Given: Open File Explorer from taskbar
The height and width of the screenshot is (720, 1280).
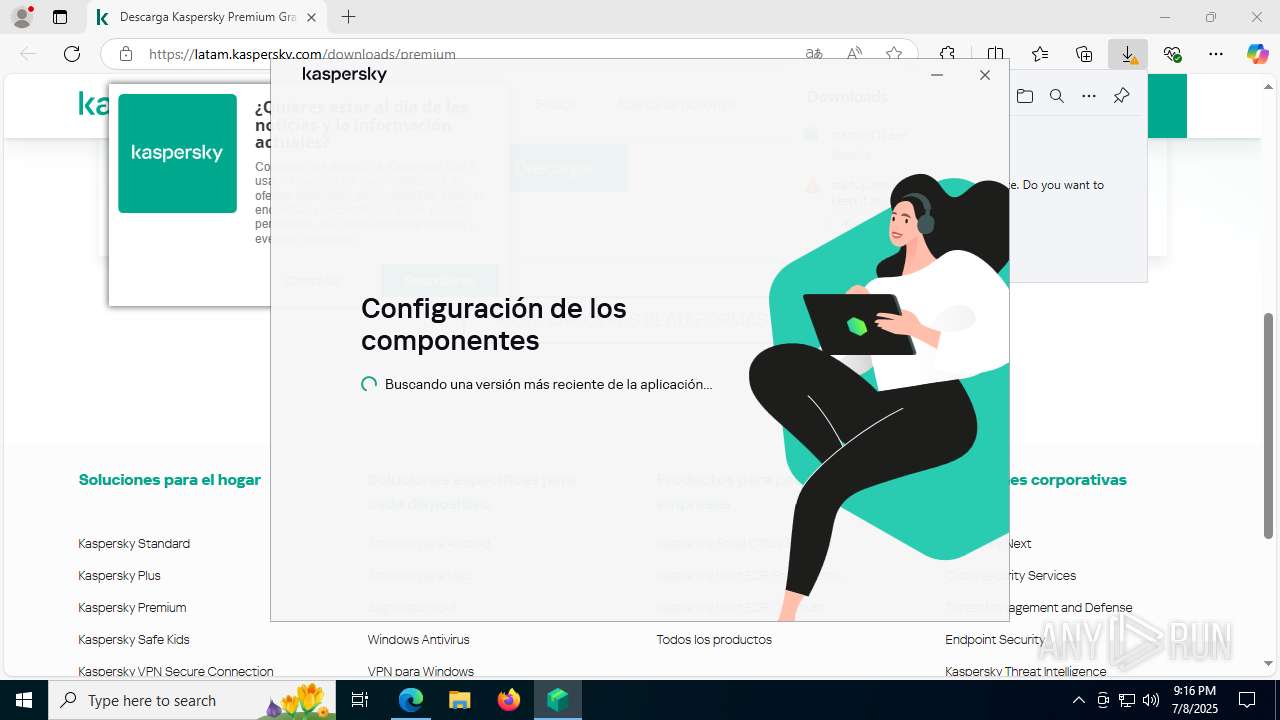Looking at the screenshot, I should click(460, 700).
